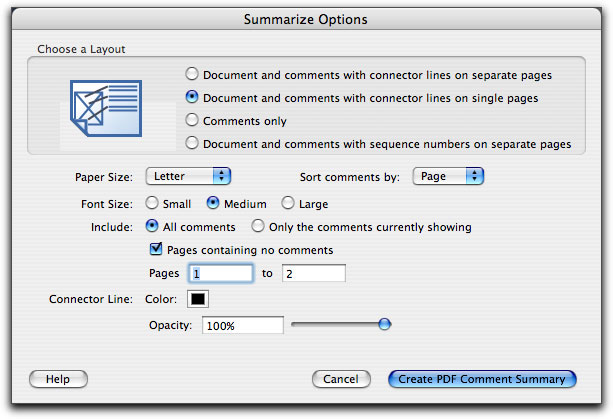The height and width of the screenshot is (419, 613).
Task: Open the connector line color swatch
Action: tap(198, 299)
